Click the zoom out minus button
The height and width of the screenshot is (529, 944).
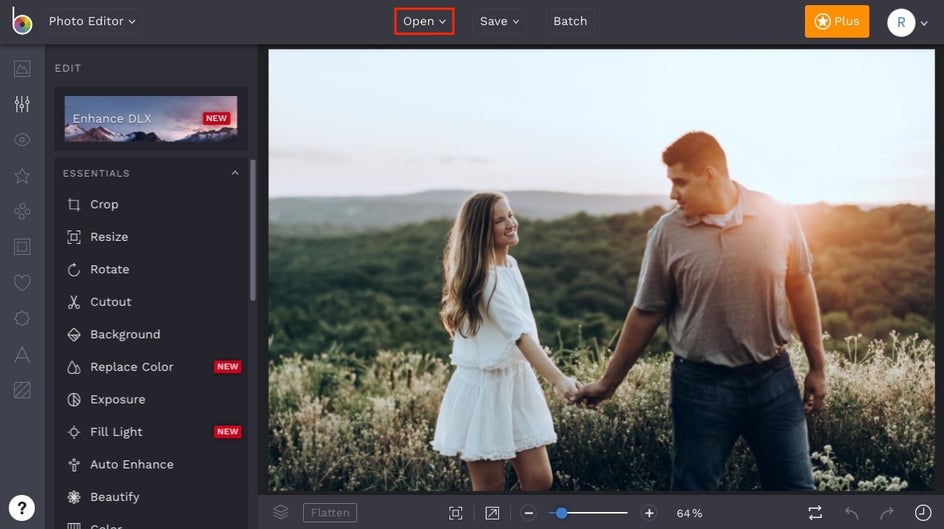[x=529, y=513]
